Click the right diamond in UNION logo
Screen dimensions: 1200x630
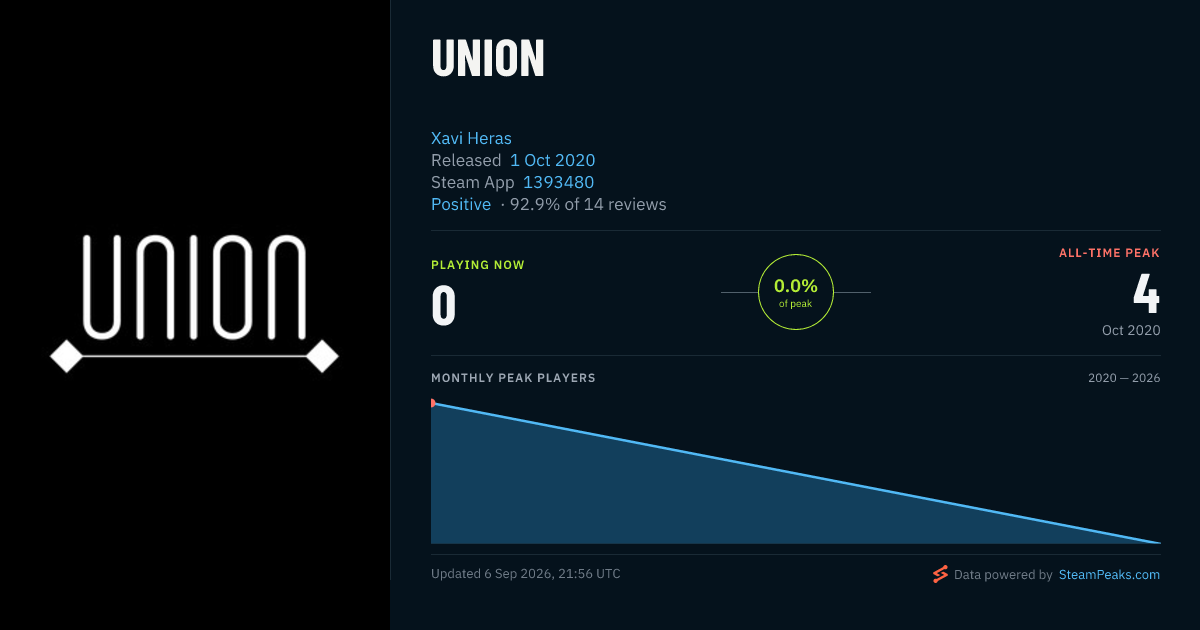point(323,356)
